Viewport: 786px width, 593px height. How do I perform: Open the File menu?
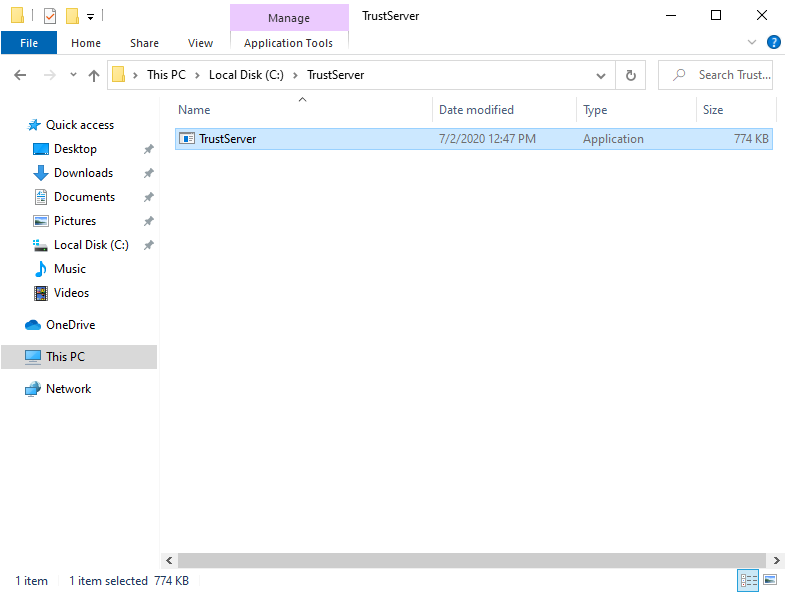click(29, 43)
